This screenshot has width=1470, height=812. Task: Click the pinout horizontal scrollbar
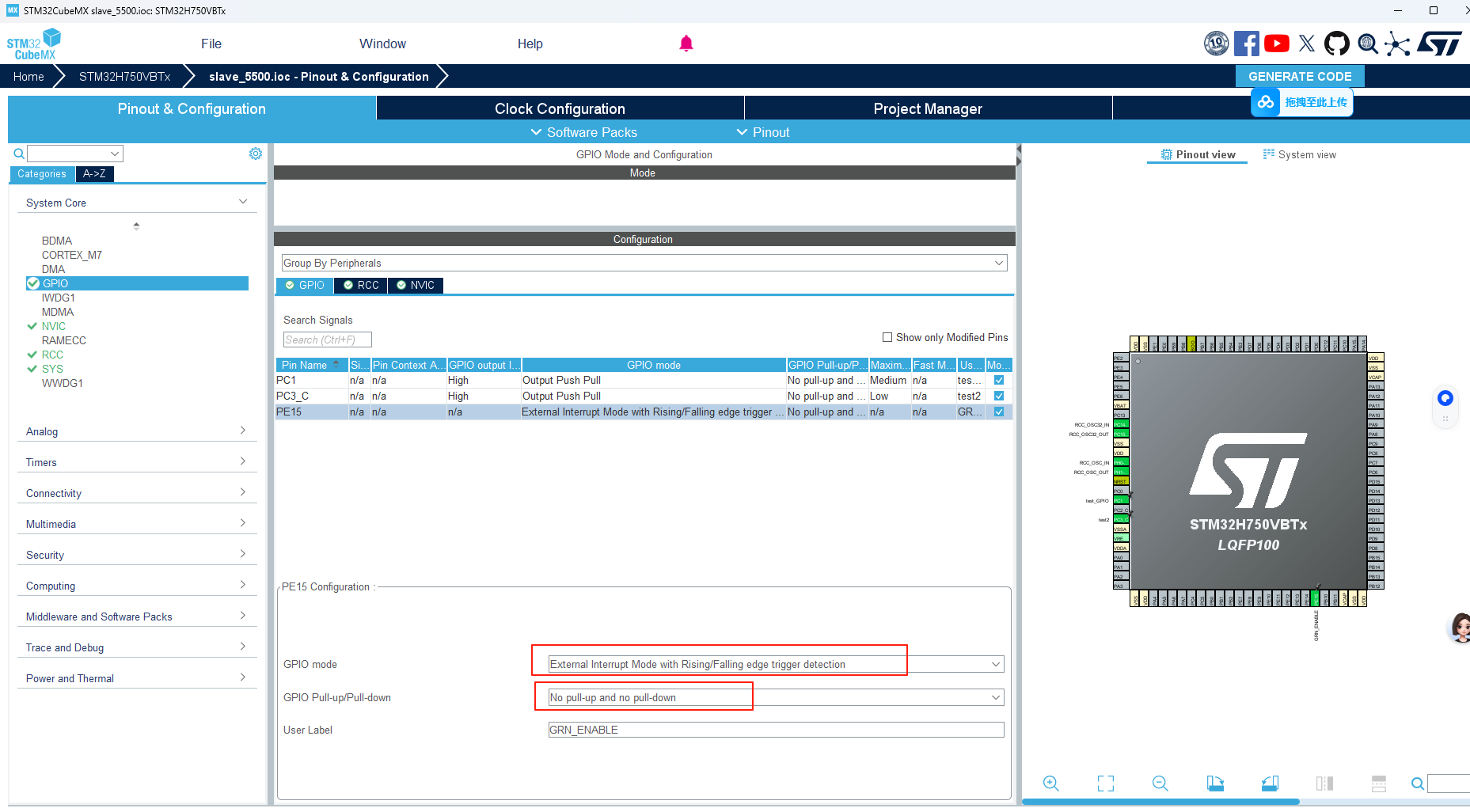tap(1160, 802)
